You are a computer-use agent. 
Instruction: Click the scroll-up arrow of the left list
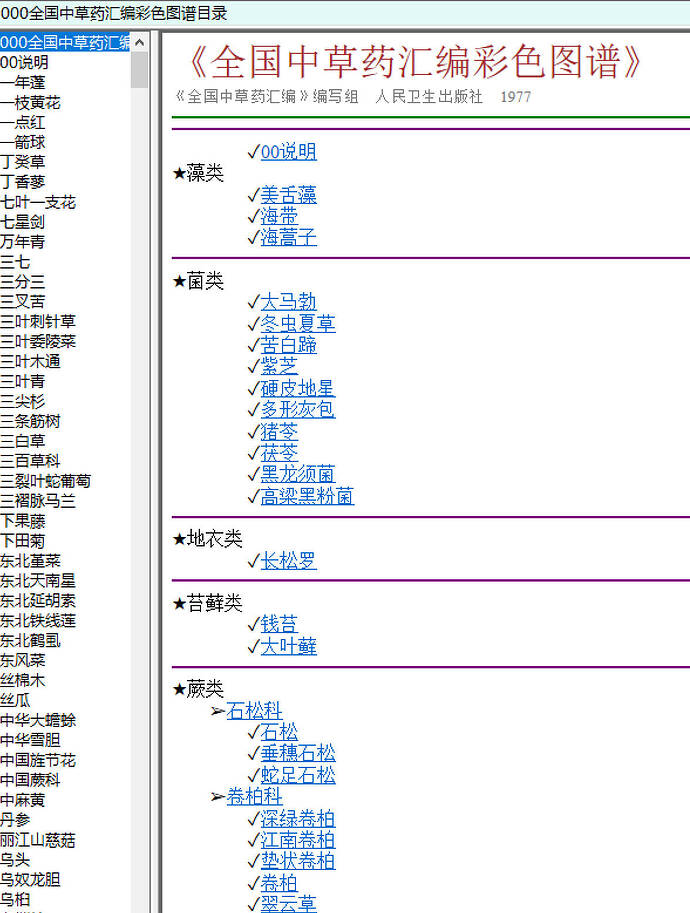pyautogui.click(x=140, y=42)
